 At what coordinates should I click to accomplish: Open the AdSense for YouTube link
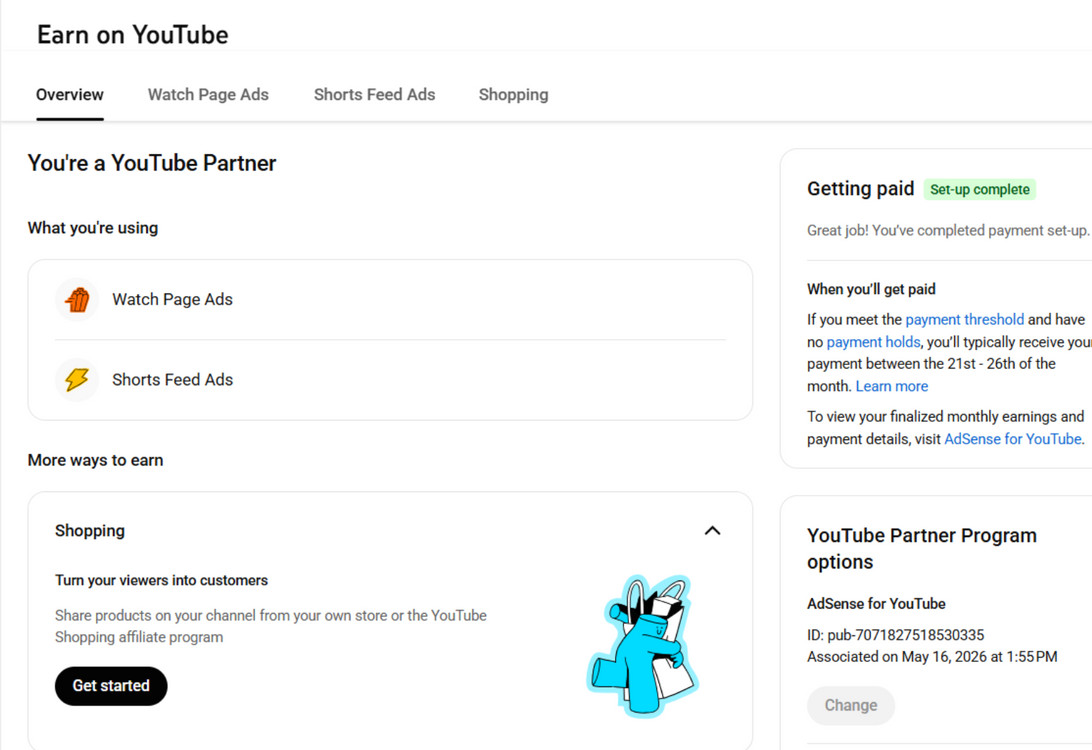coord(1013,439)
